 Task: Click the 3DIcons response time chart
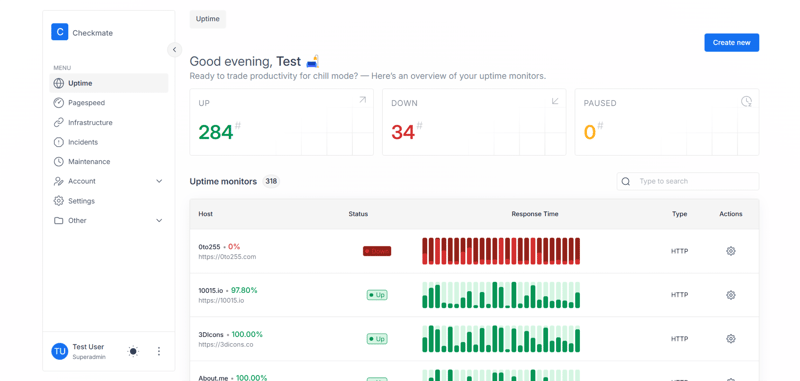point(501,339)
